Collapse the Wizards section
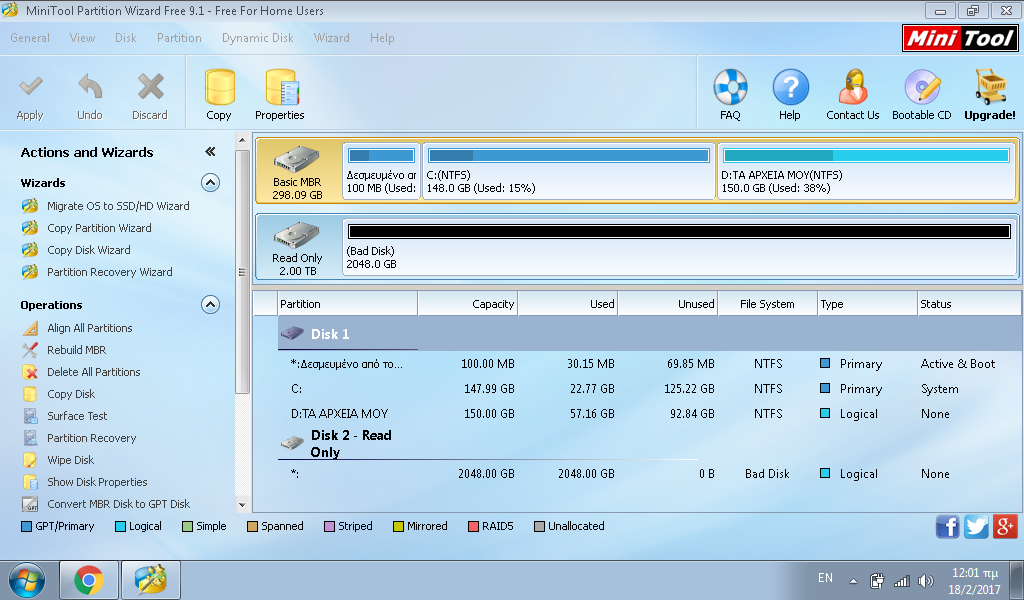 [x=210, y=183]
